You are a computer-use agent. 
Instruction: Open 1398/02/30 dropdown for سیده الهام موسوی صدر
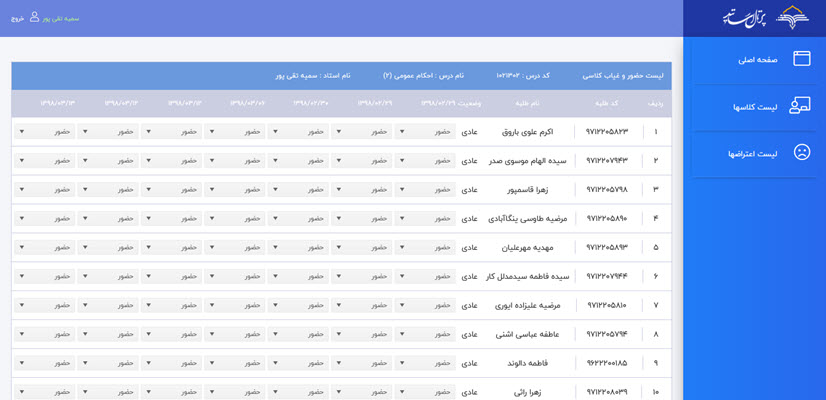pyautogui.click(x=298, y=161)
